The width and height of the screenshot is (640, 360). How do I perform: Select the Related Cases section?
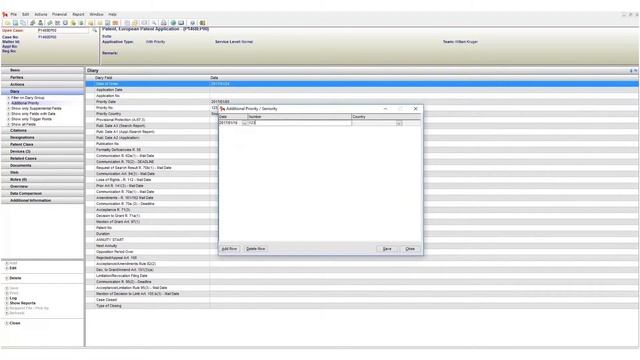[x=42, y=158]
